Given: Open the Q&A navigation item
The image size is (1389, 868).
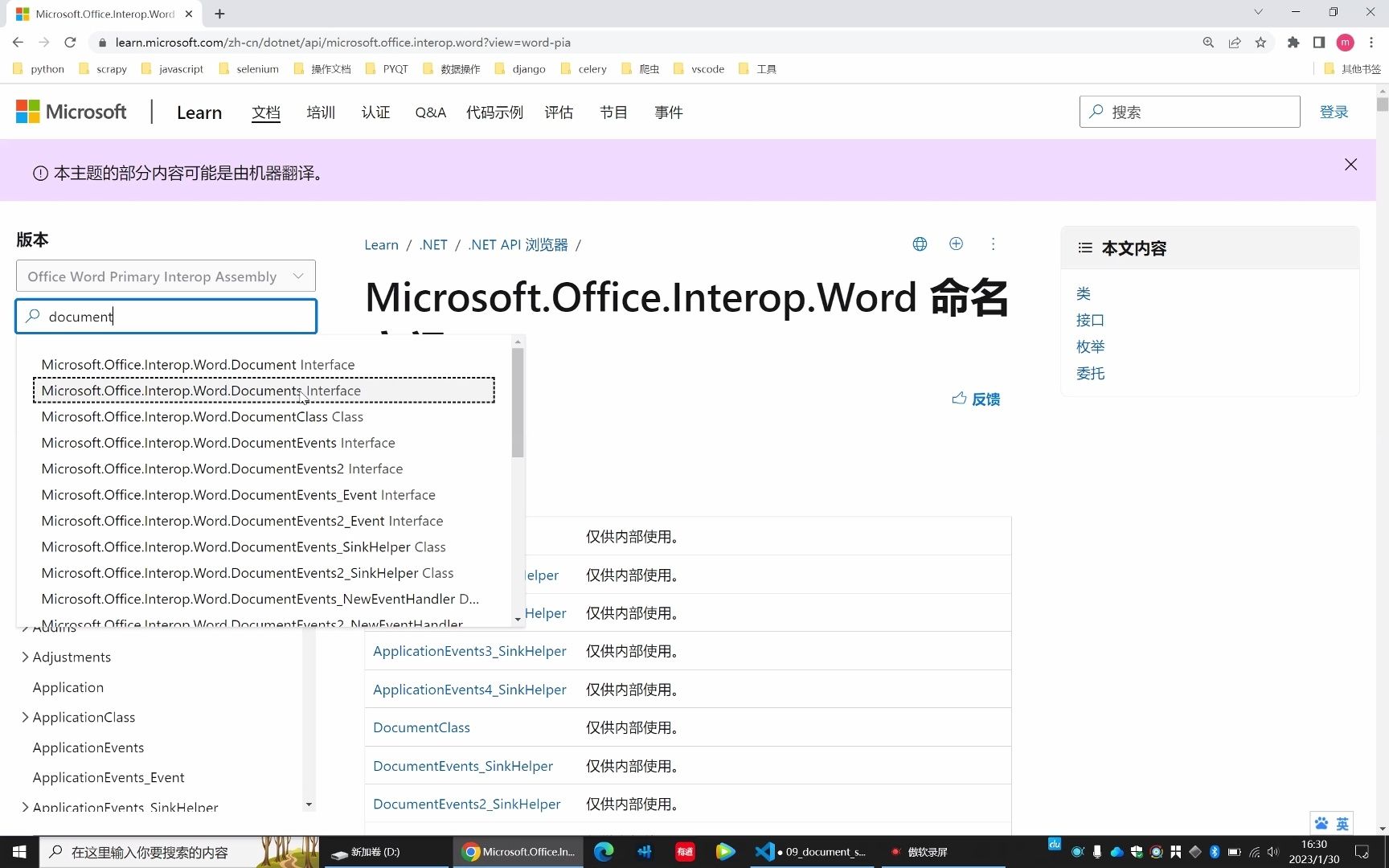Looking at the screenshot, I should [x=430, y=113].
